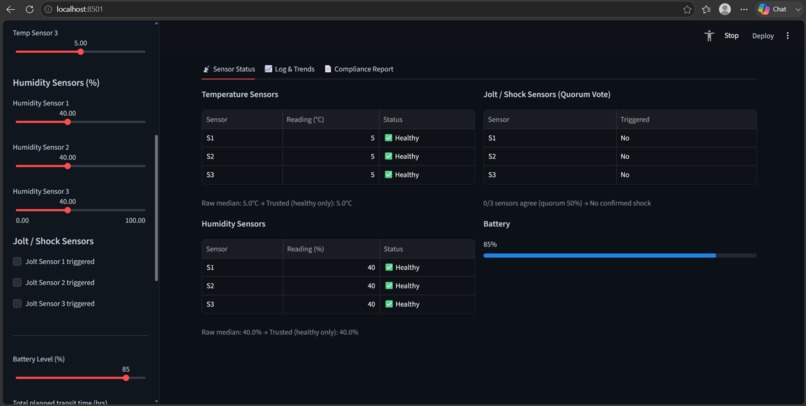Click the Humidity Sensor 3 slider handle
Image resolution: width=806 pixels, height=406 pixels.
coord(68,210)
